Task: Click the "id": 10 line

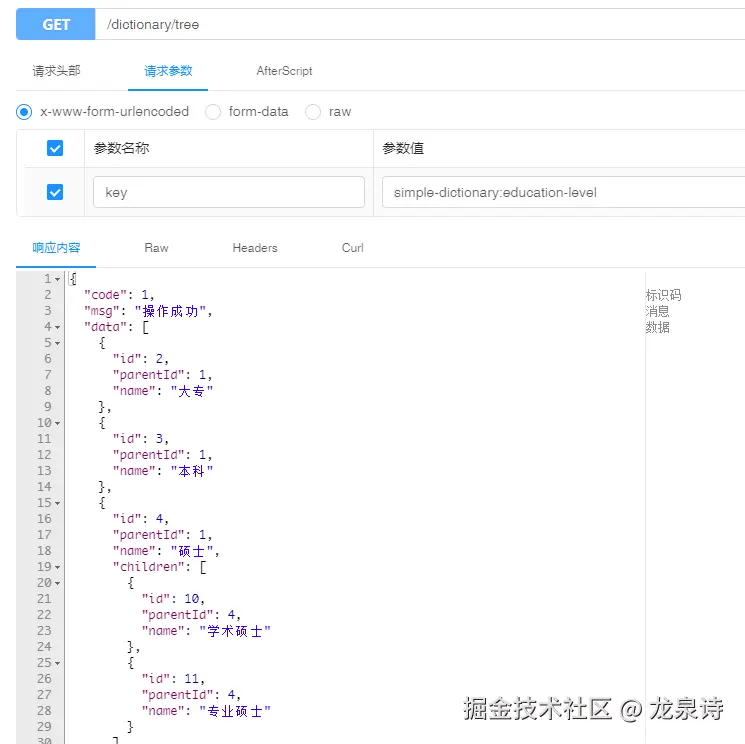Action: click(x=173, y=599)
